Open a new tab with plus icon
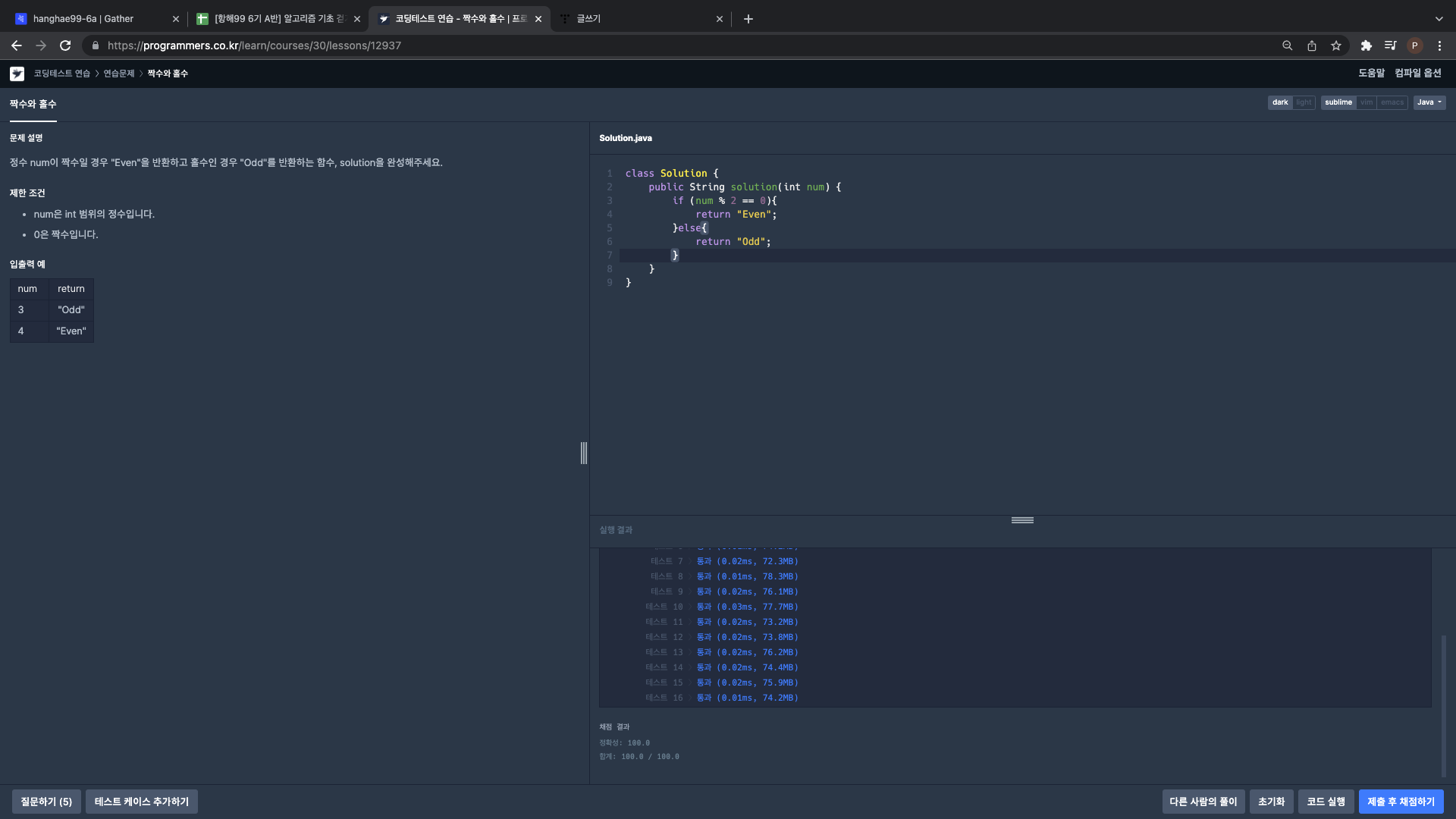The width and height of the screenshot is (1456, 819). point(748,19)
